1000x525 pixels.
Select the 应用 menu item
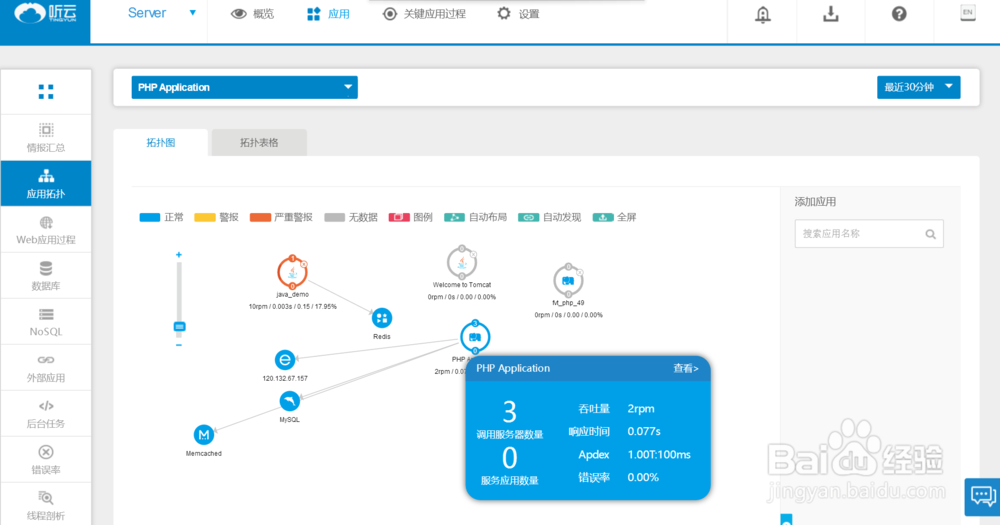pyautogui.click(x=328, y=13)
